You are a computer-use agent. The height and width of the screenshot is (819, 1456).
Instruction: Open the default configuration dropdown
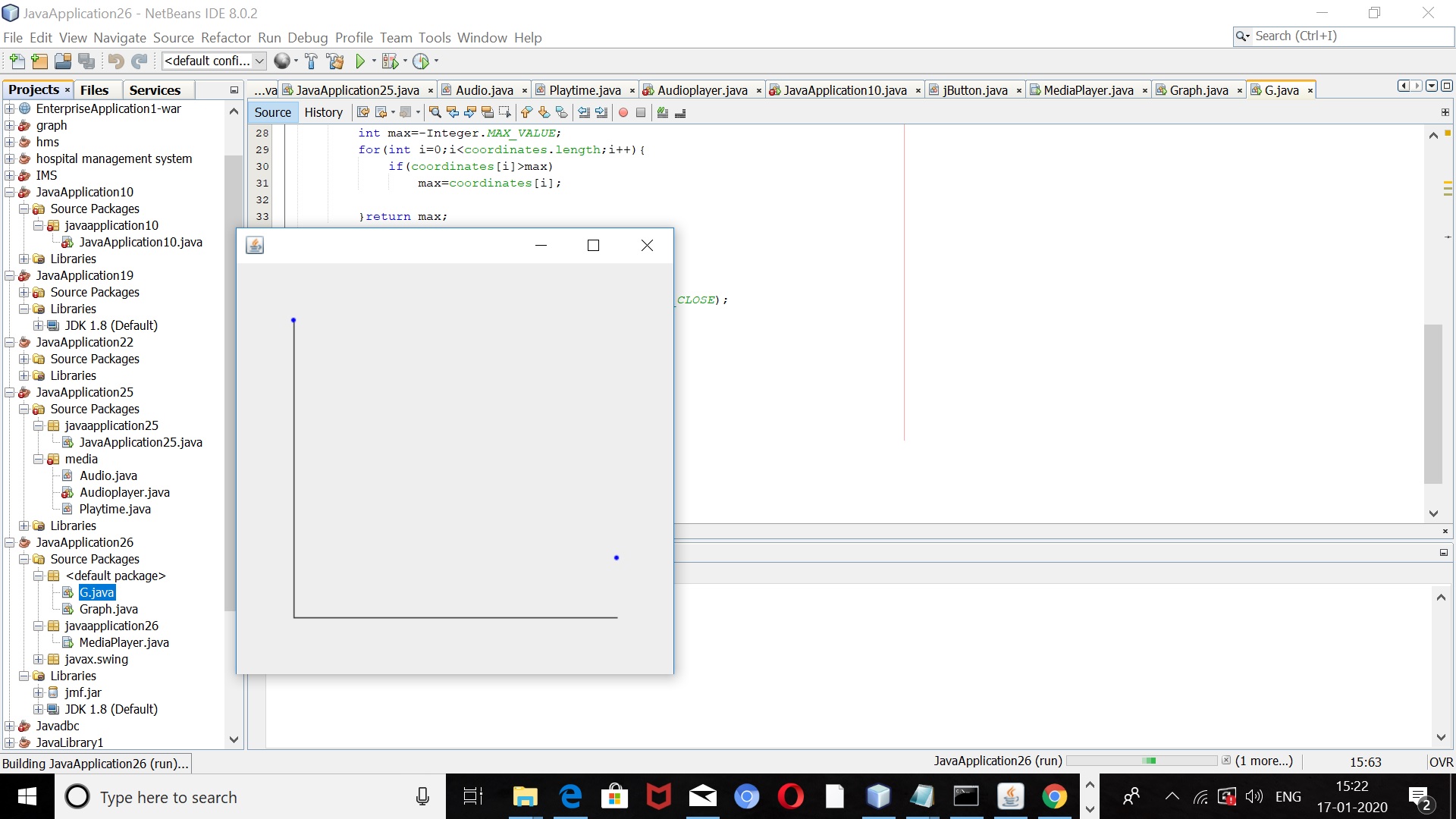coord(260,61)
